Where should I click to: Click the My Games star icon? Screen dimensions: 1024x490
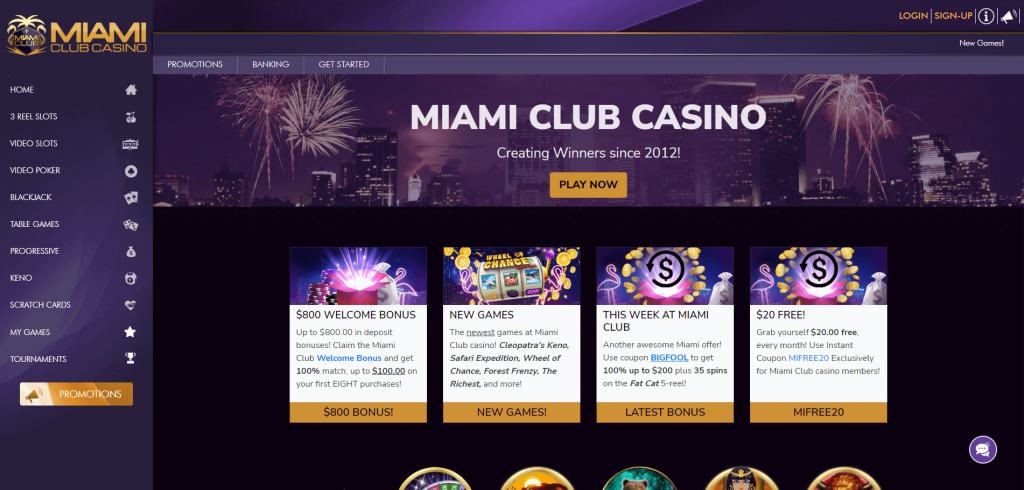coord(131,332)
